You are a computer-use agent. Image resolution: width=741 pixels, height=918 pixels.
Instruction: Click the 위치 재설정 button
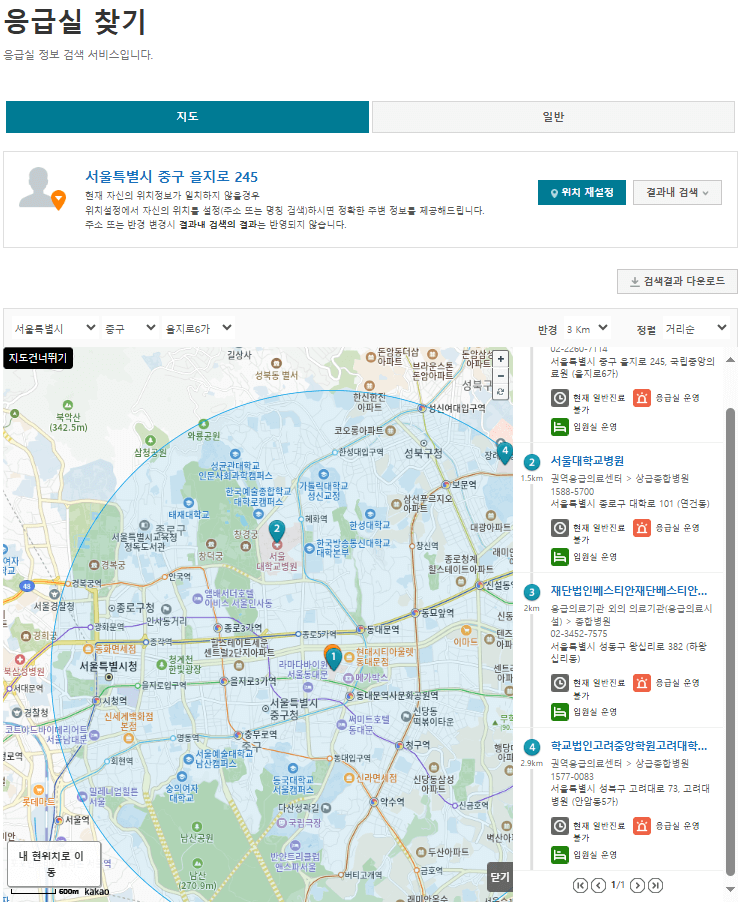pos(582,192)
